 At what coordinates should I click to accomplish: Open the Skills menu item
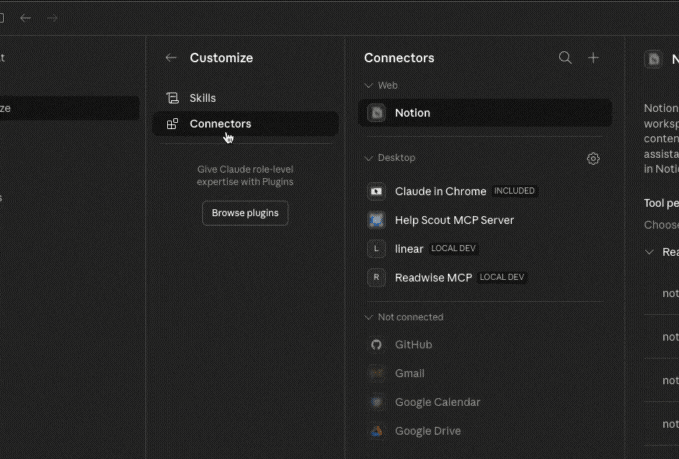click(202, 98)
